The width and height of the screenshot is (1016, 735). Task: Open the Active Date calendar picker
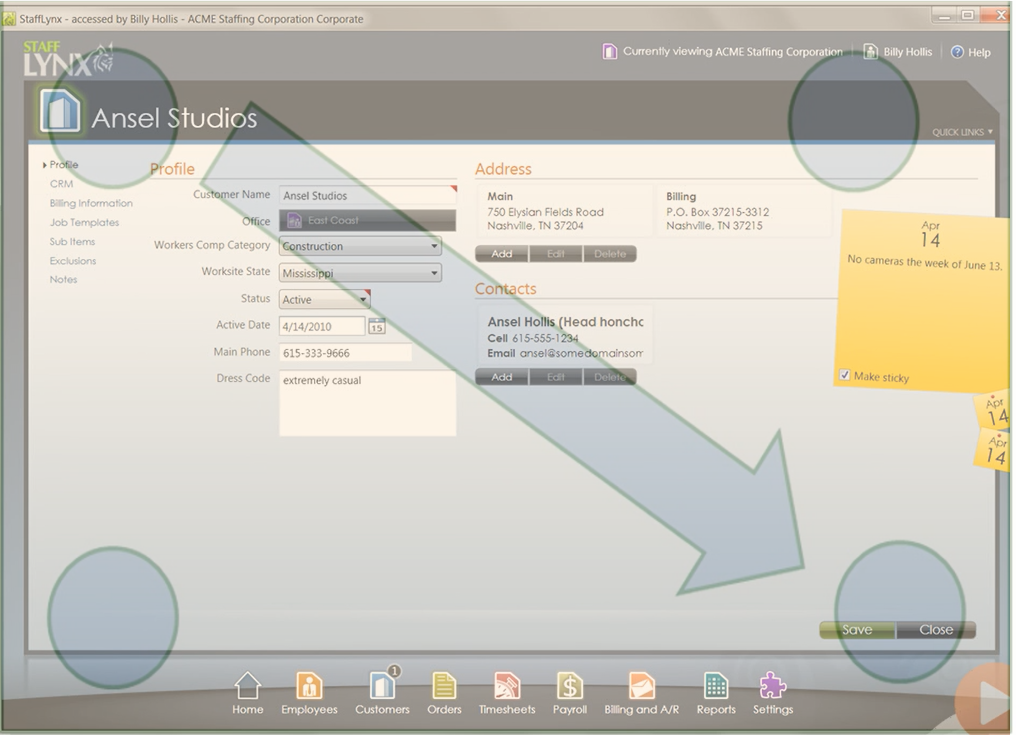376,326
